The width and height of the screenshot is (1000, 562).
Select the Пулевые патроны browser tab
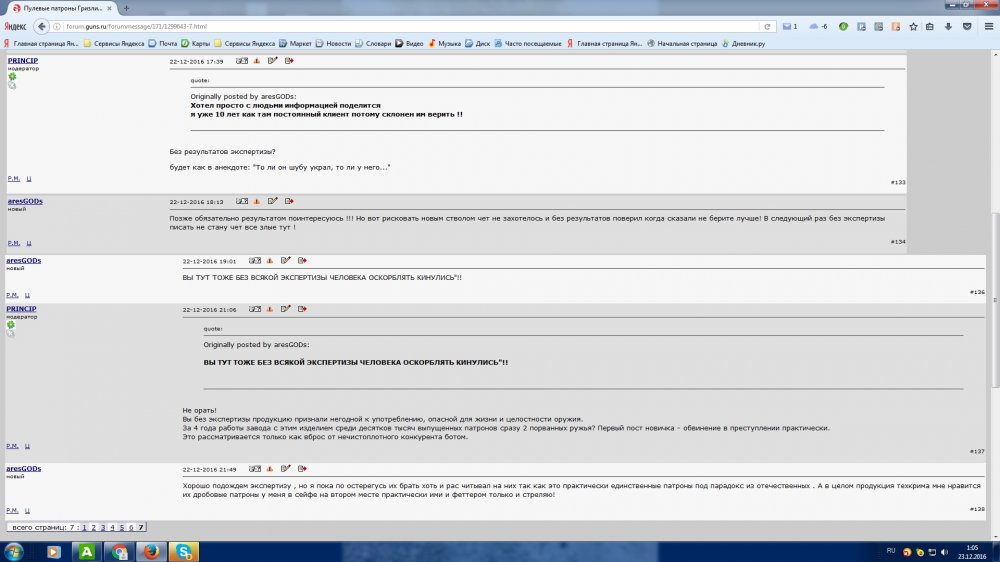[62, 8]
